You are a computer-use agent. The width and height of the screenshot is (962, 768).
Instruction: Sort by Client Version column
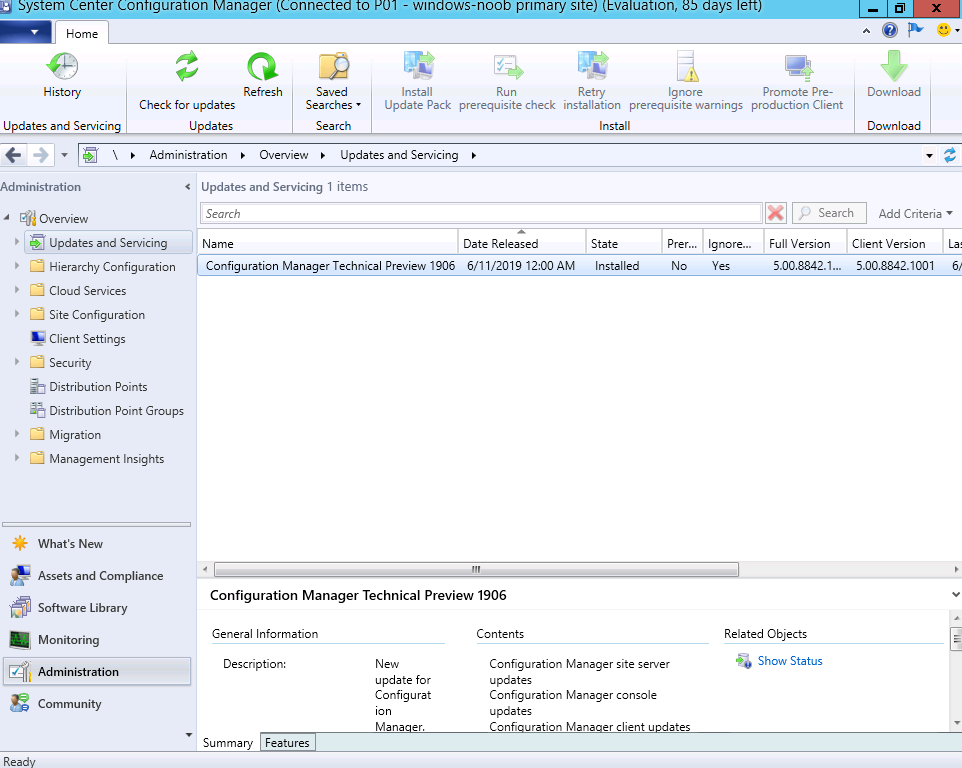(x=895, y=244)
